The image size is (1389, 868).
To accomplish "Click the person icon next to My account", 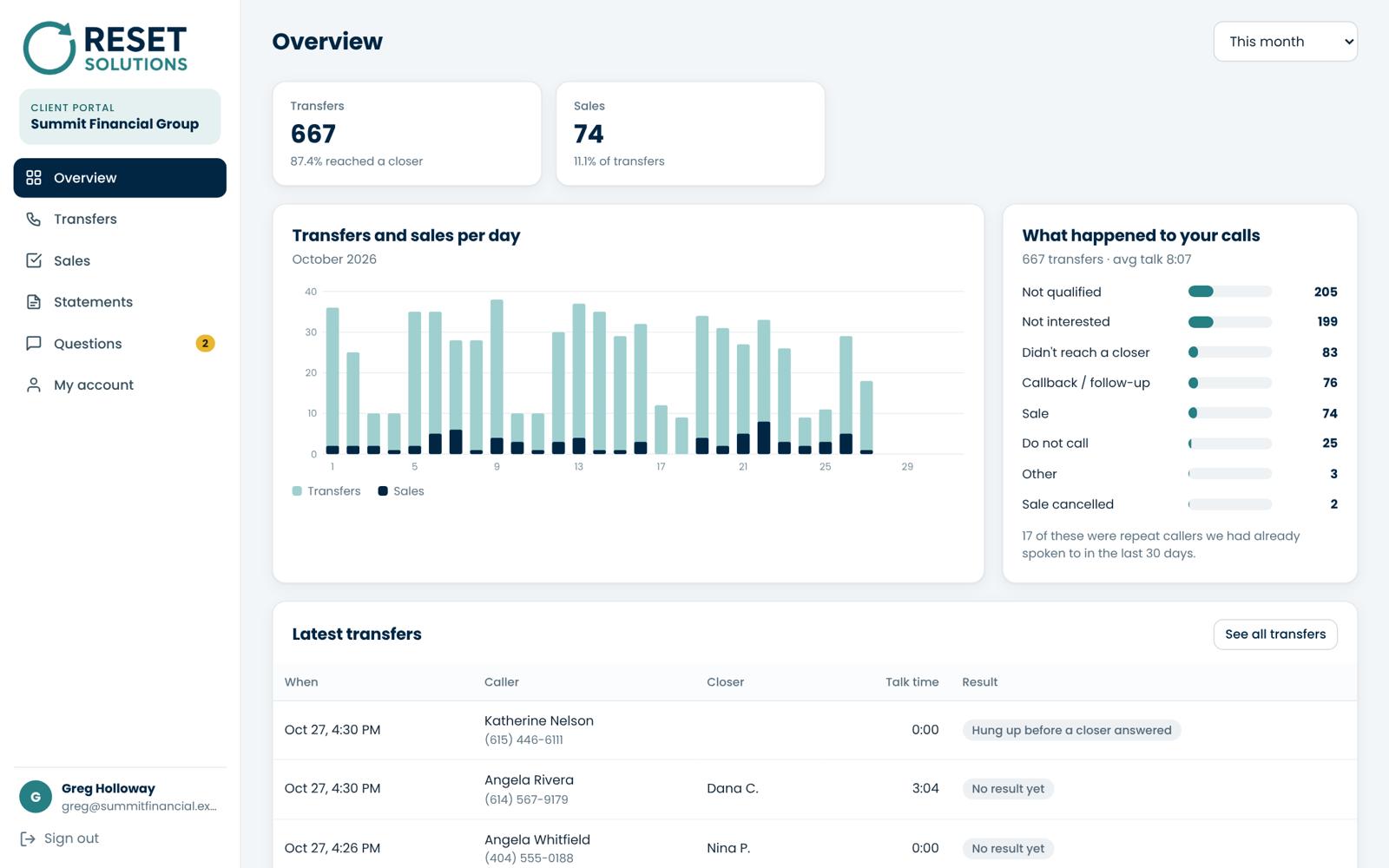I will point(34,385).
